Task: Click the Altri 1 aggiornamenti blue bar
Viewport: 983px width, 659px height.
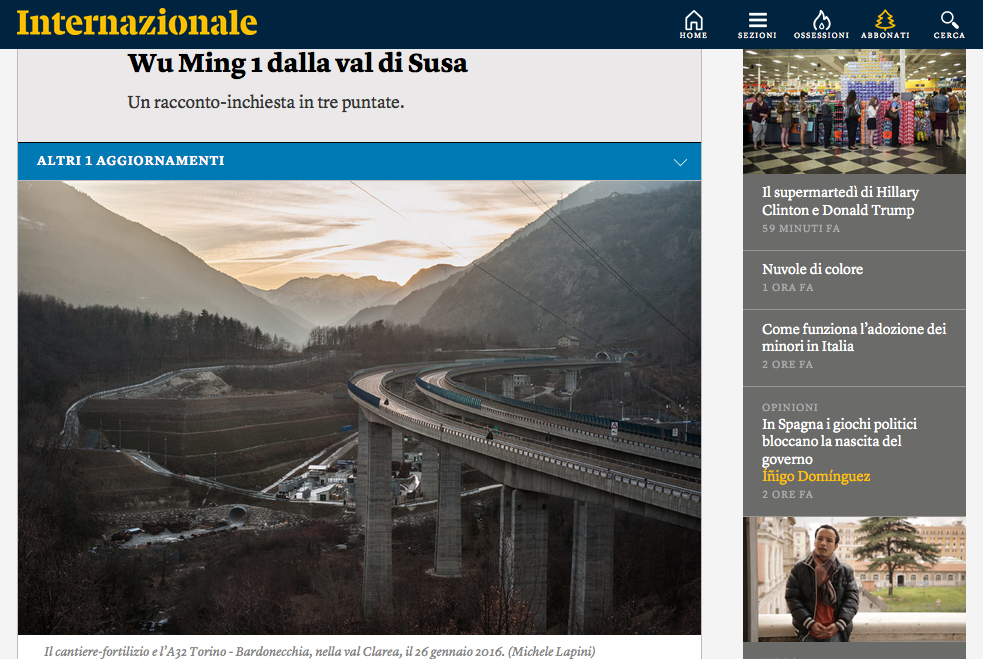Action: (359, 162)
